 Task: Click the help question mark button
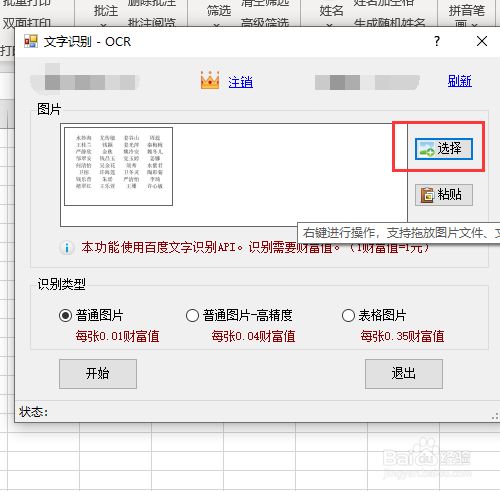tap(437, 41)
